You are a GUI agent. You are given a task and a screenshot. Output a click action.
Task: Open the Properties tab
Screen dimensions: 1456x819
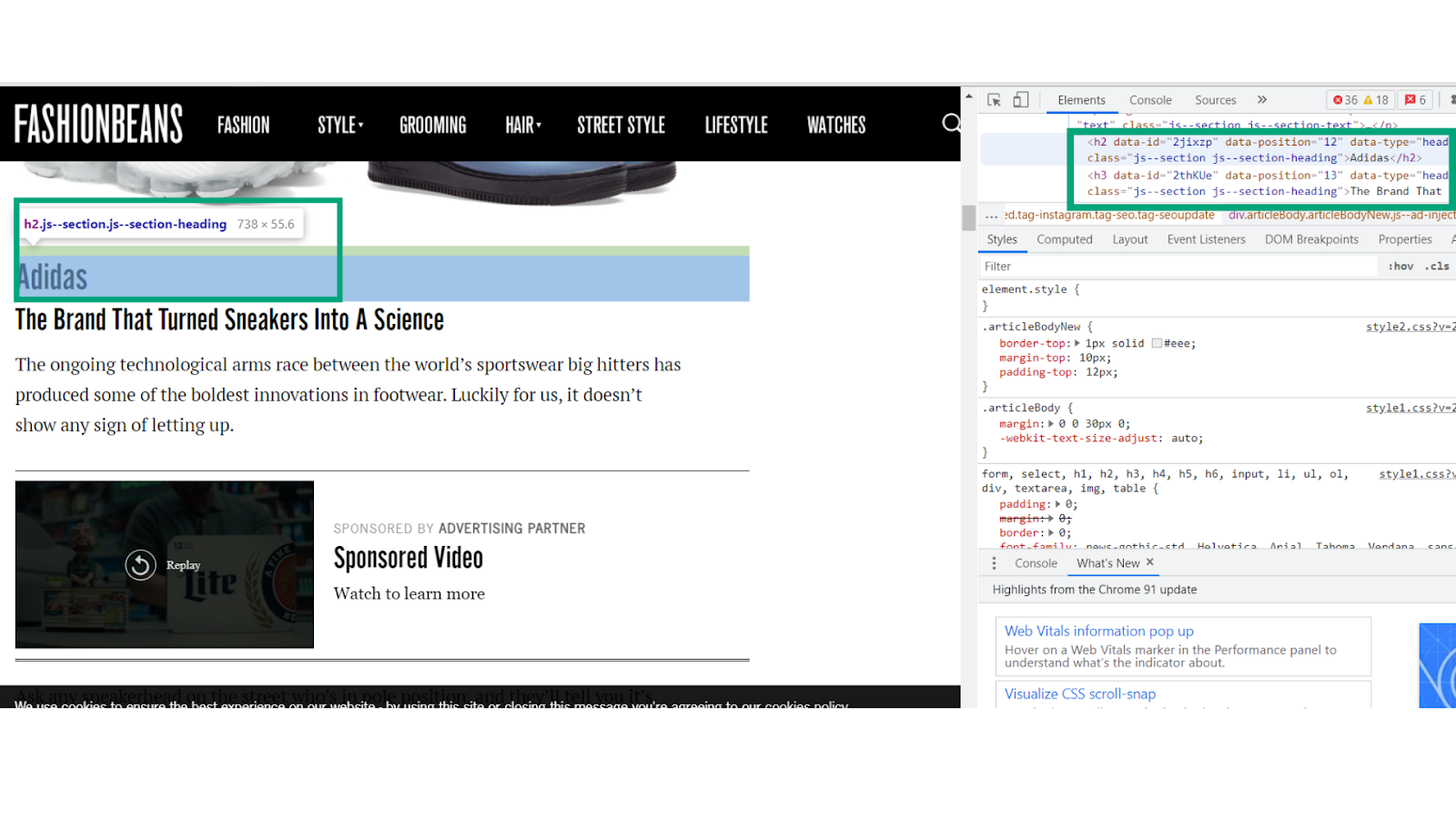pos(1405,239)
